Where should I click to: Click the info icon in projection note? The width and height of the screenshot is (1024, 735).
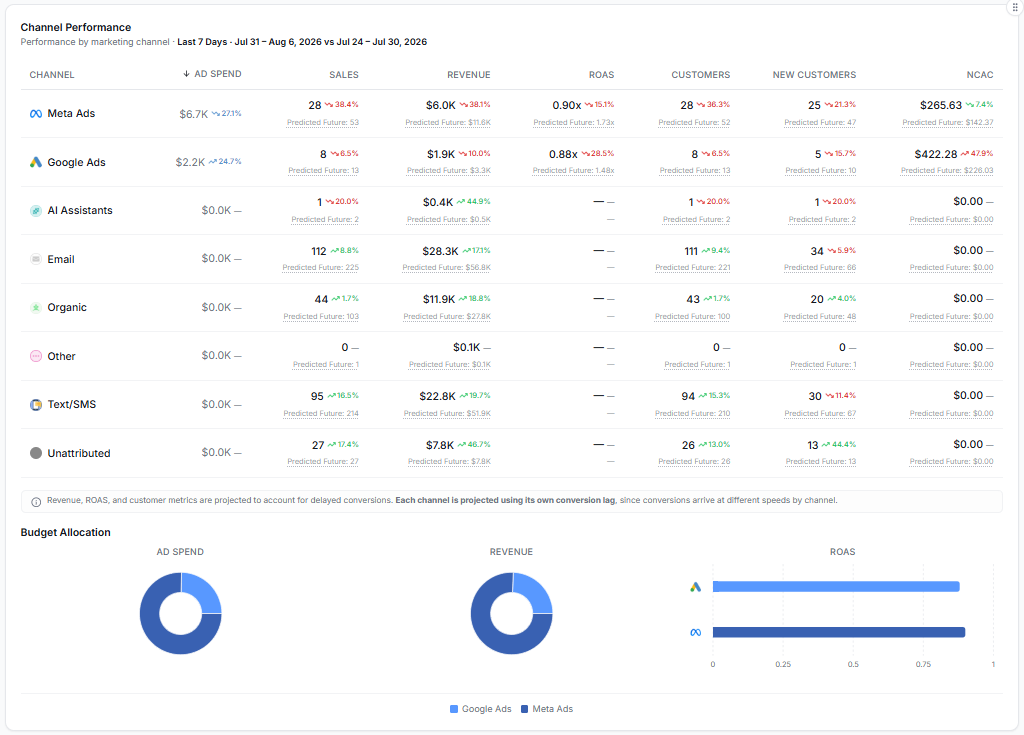coord(36,502)
